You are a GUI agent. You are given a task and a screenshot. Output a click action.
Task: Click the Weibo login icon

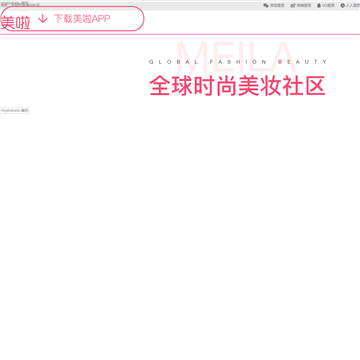click(x=293, y=5)
